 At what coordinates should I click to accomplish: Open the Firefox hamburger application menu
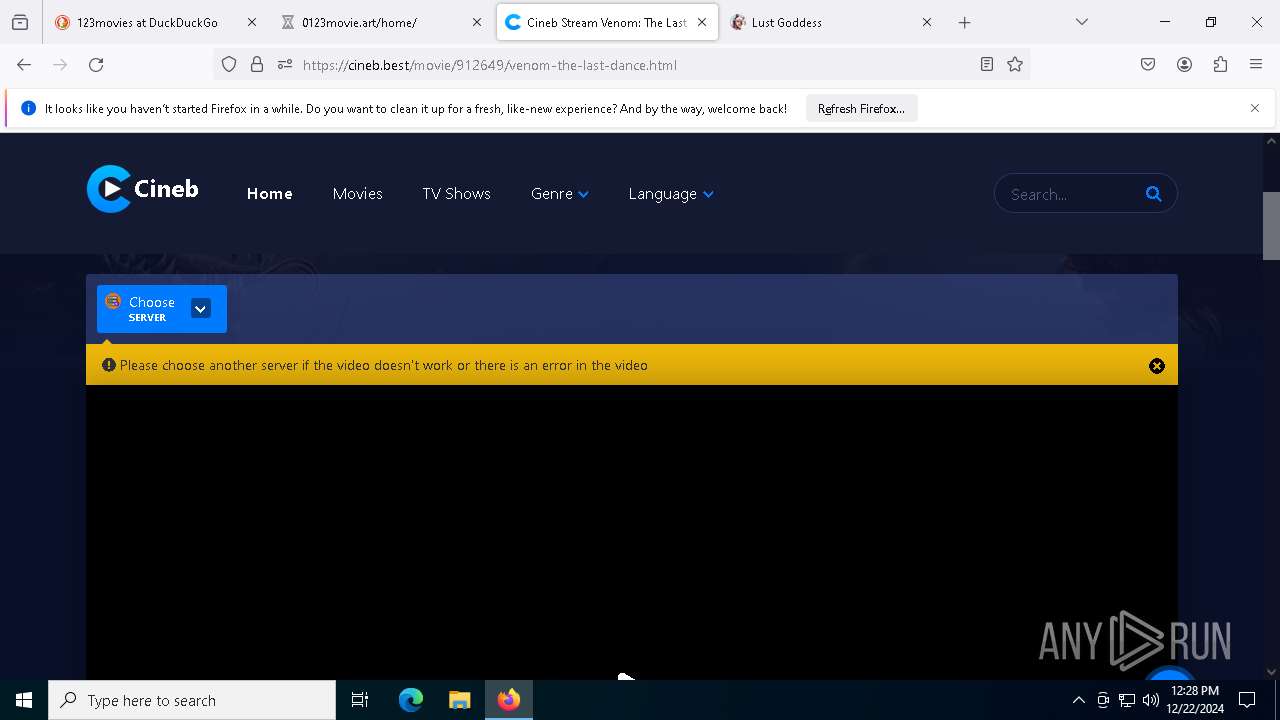click(x=1256, y=65)
